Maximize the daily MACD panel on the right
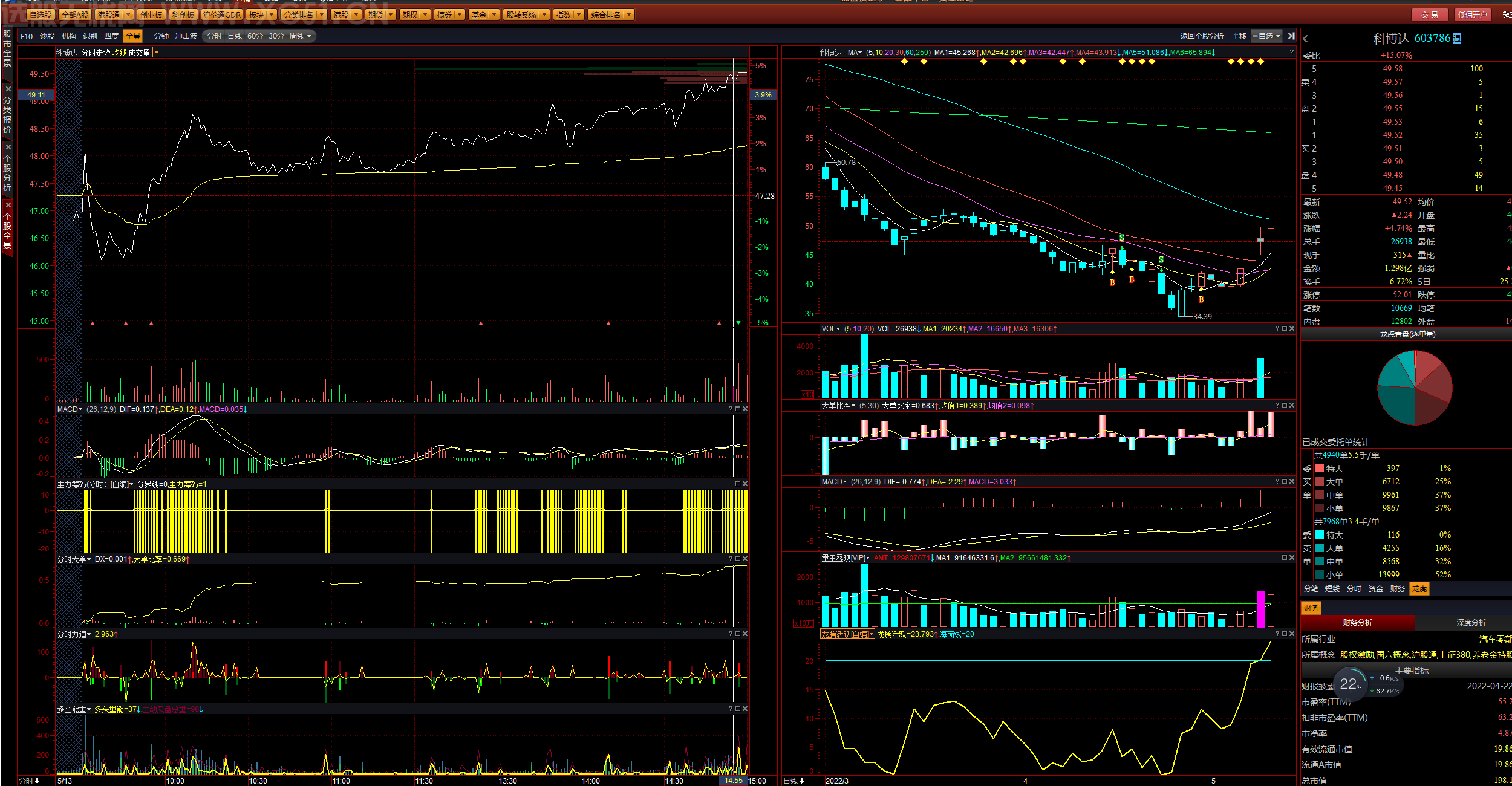Screen dimensions: 1512x786 (1285, 481)
